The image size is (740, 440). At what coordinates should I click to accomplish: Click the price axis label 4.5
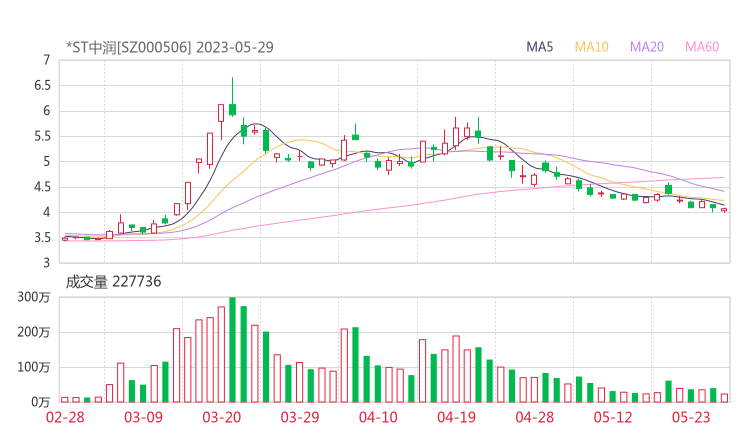pyautogui.click(x=42, y=187)
